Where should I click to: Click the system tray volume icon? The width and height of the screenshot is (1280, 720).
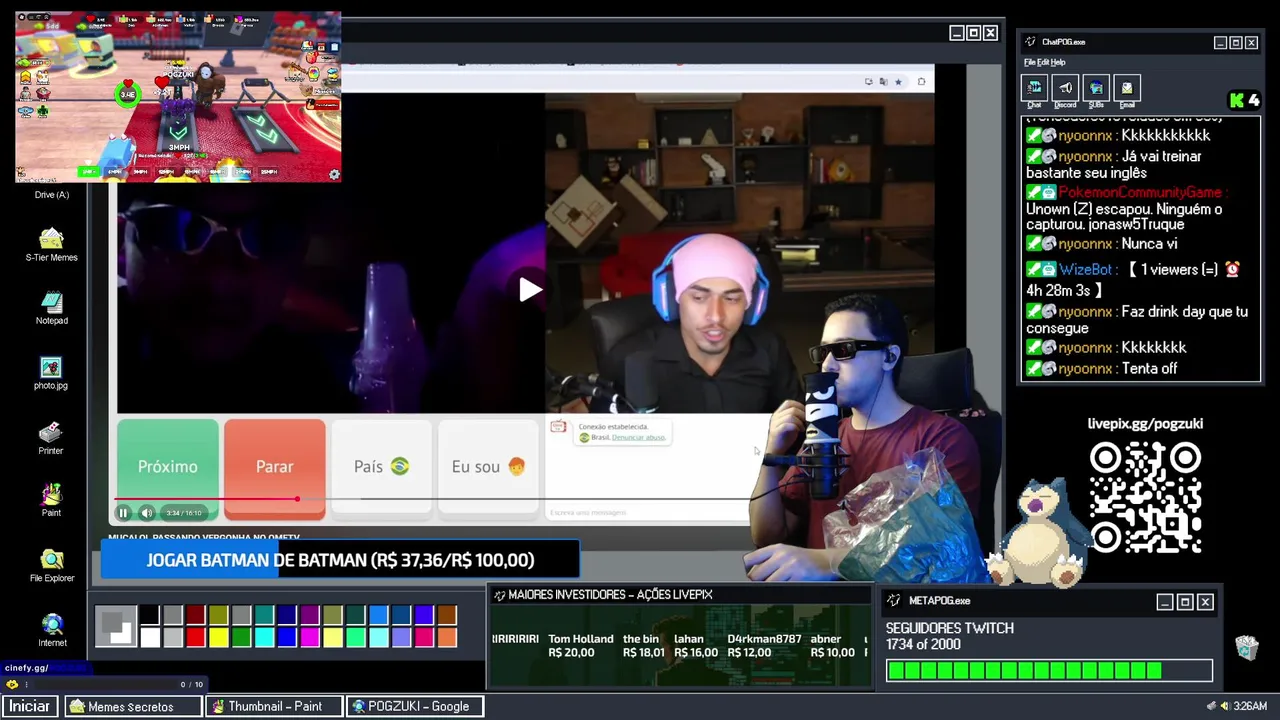coord(1224,706)
